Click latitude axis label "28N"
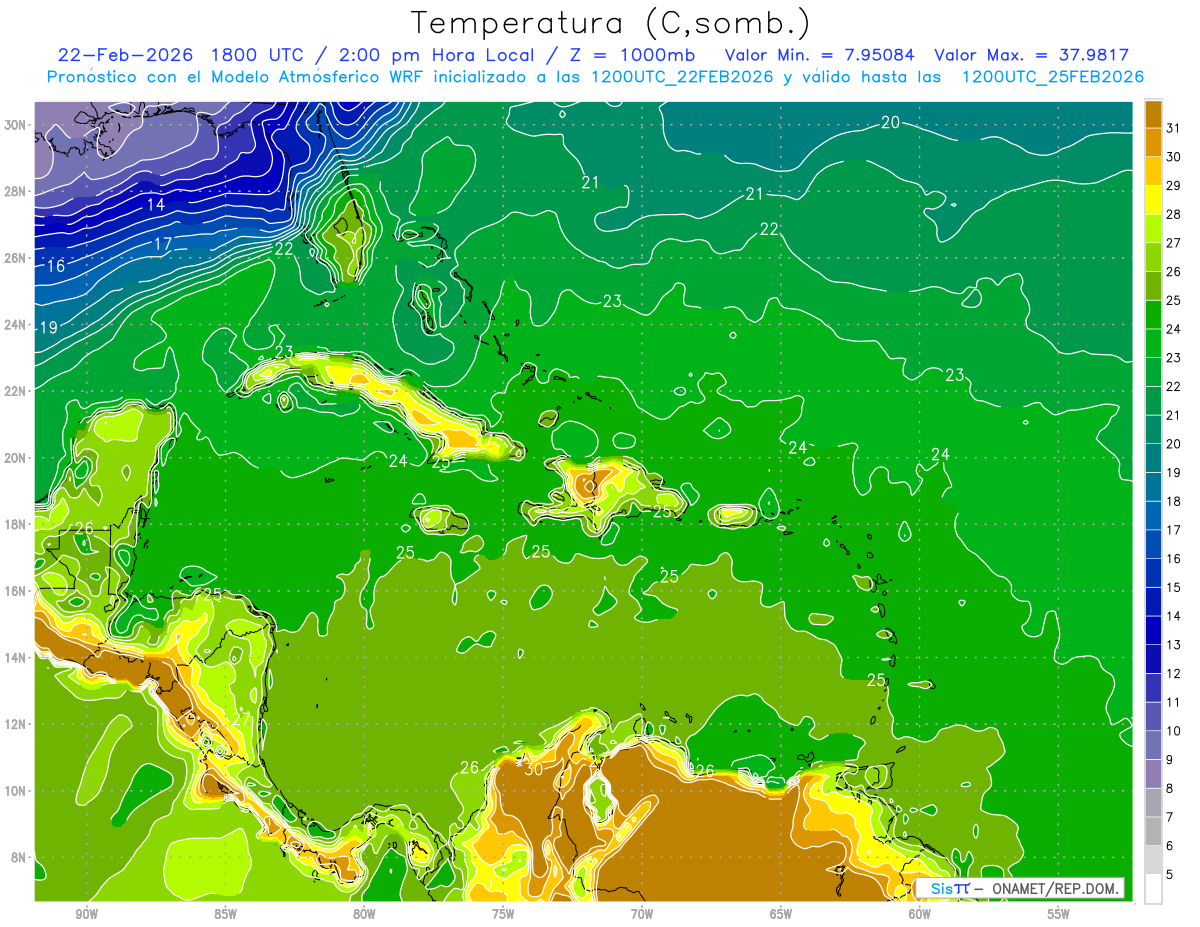 click(x=16, y=191)
